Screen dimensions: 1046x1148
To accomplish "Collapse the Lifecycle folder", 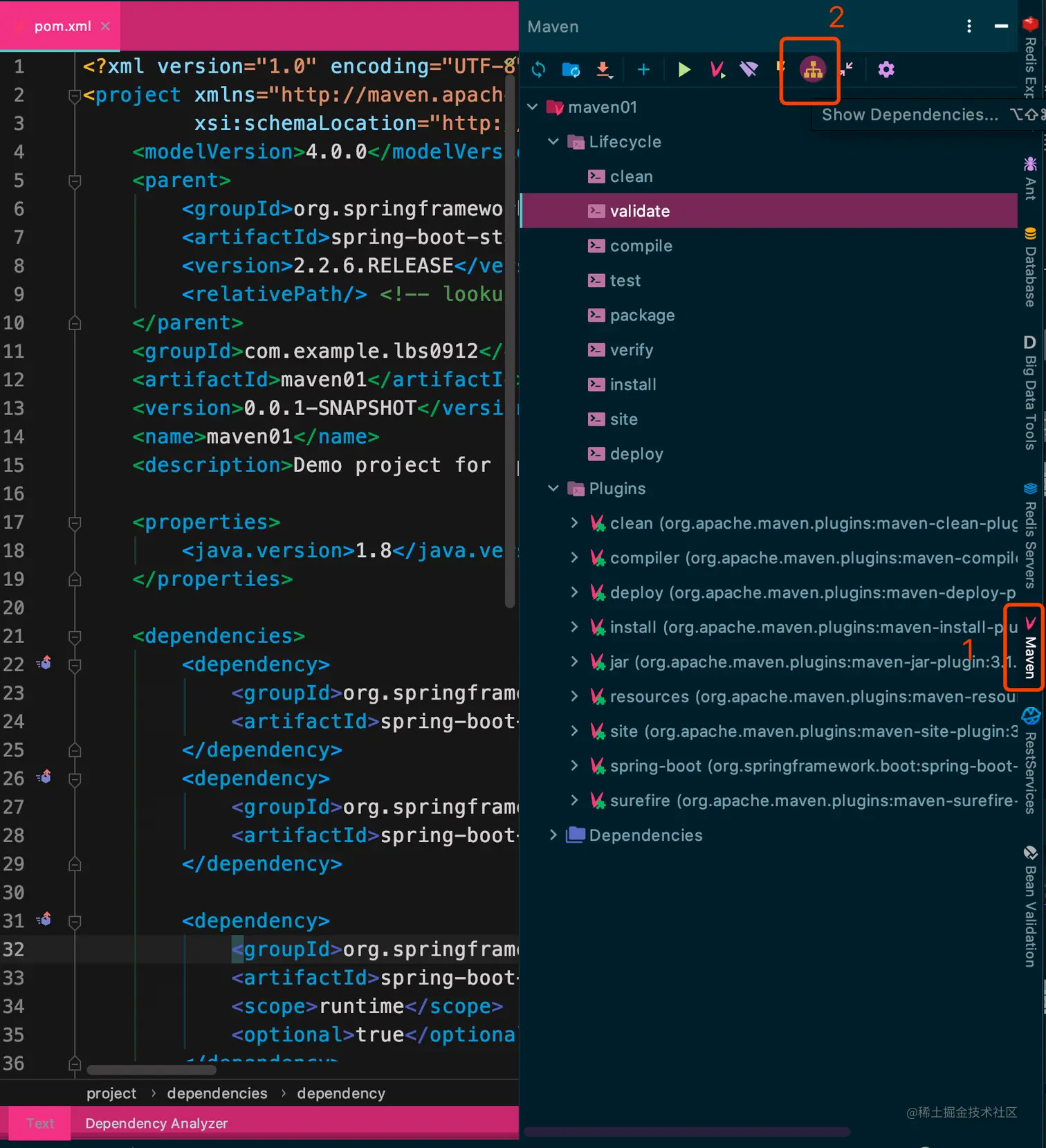I will coord(553,141).
